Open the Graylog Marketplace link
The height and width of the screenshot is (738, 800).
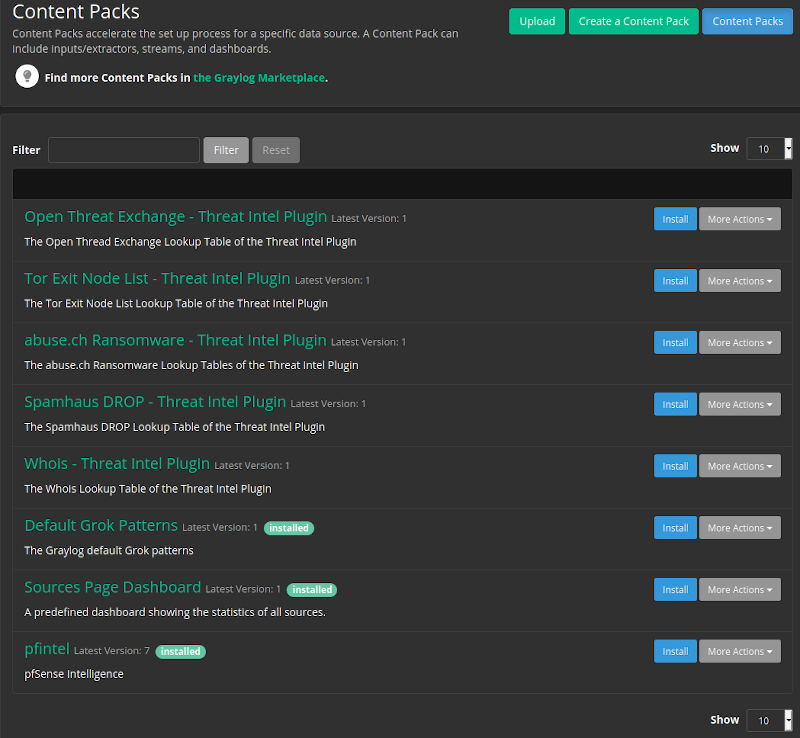coord(259,78)
